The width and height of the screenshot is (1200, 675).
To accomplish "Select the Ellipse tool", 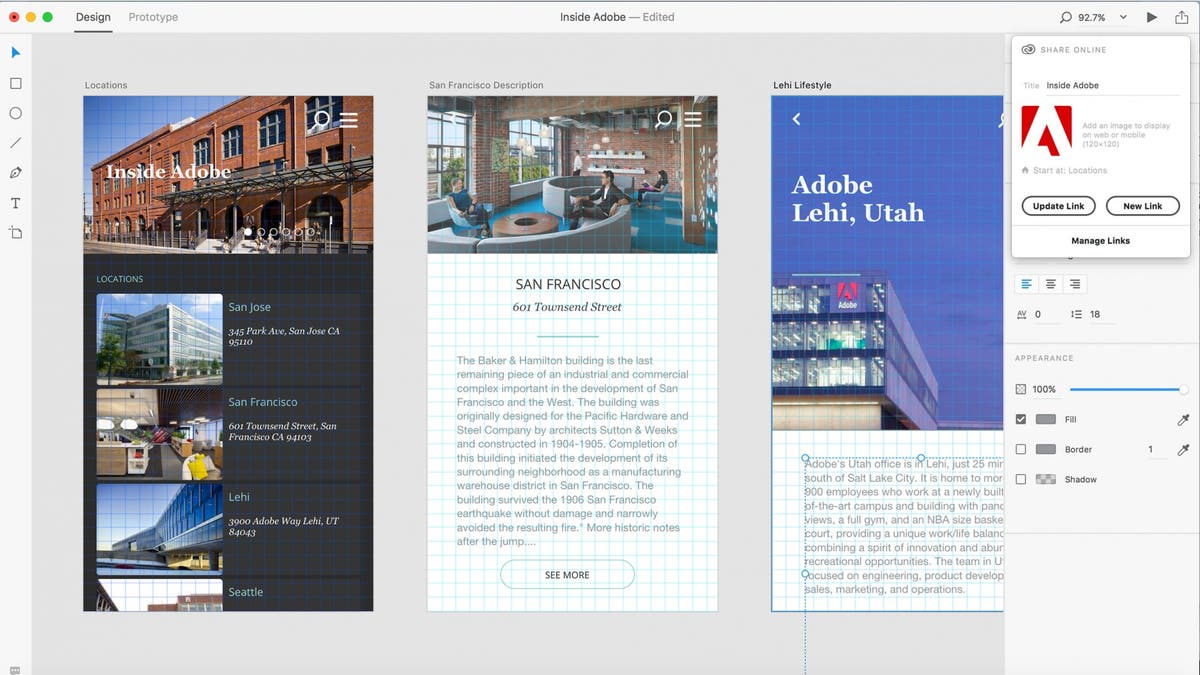I will (x=15, y=113).
